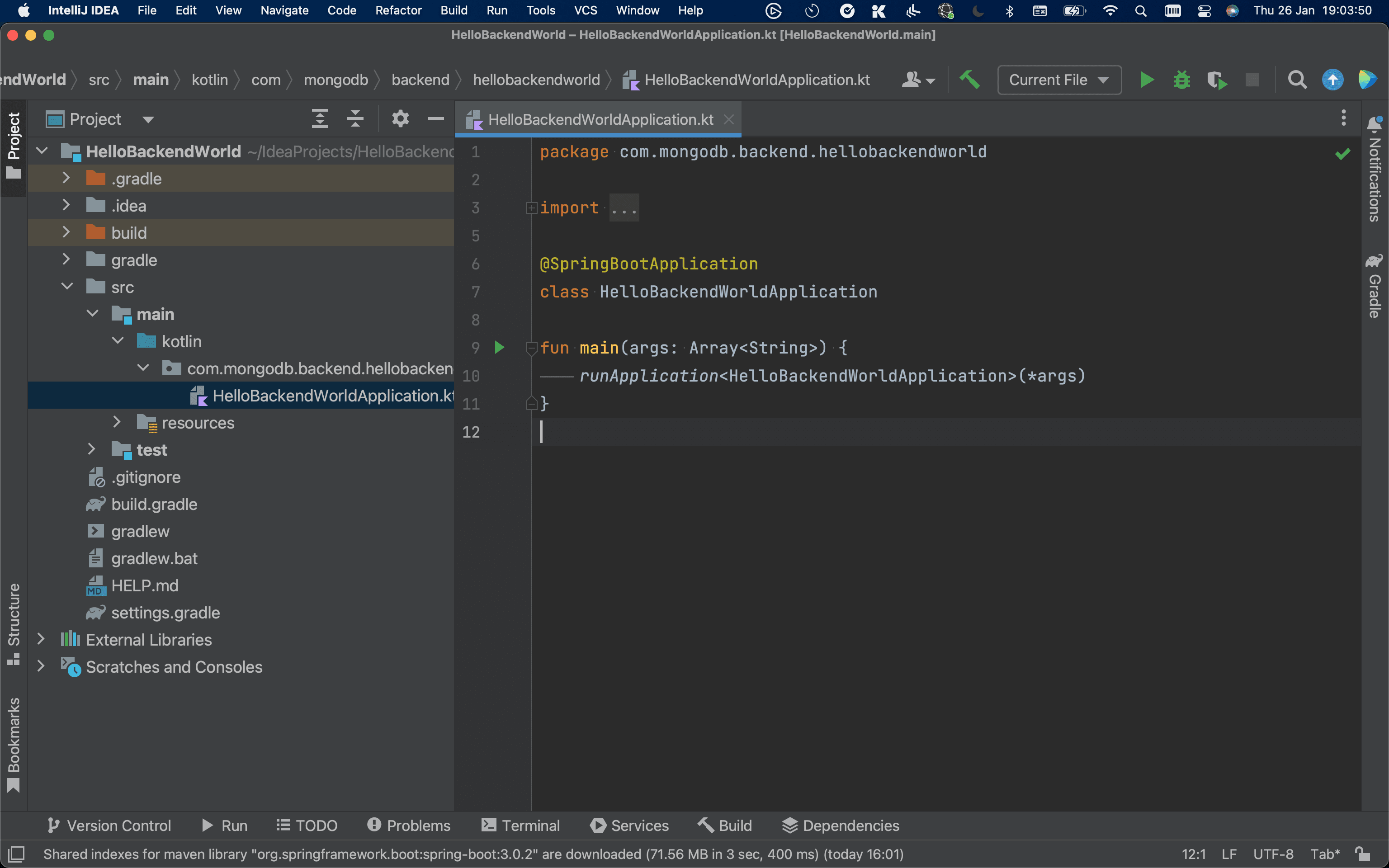Open the Terminal tool window tab
Screen dimensions: 1389x868
coord(520,826)
